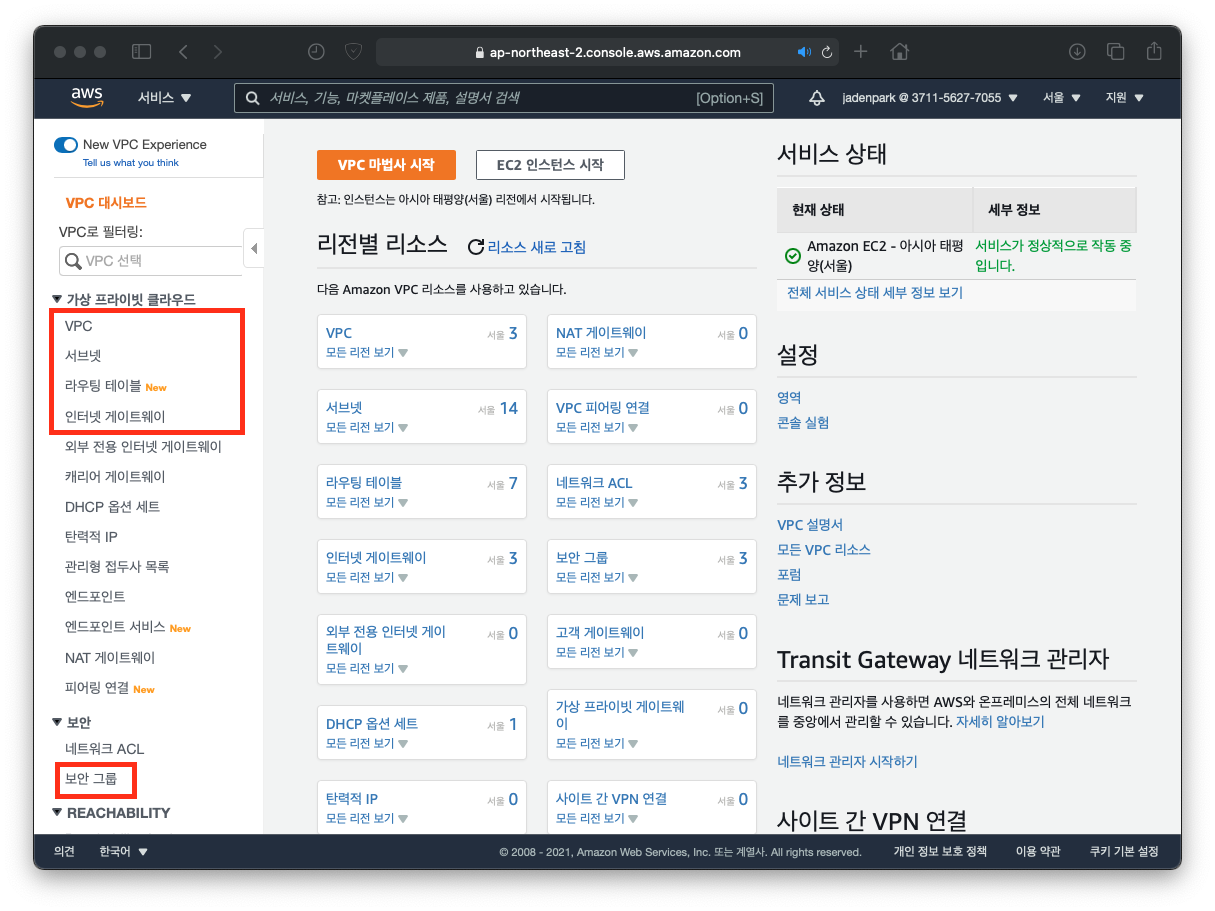Open 보안 그룹 in the sidebar
The image size is (1215, 911).
(x=91, y=778)
